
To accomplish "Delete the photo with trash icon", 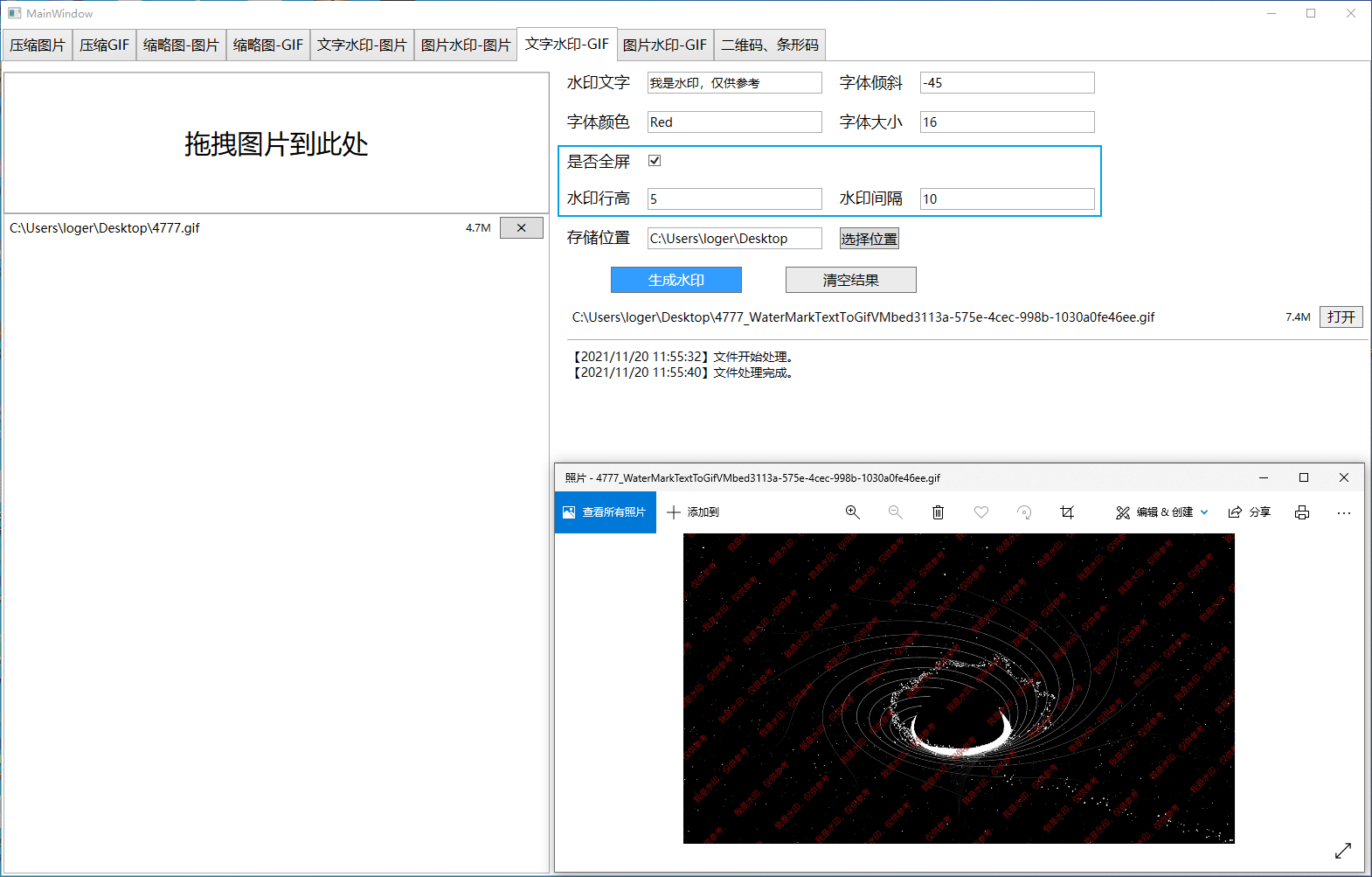I will [x=938, y=512].
